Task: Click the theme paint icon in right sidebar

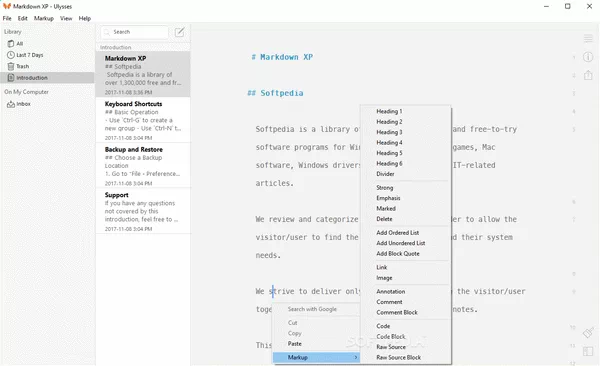Action: (588, 332)
